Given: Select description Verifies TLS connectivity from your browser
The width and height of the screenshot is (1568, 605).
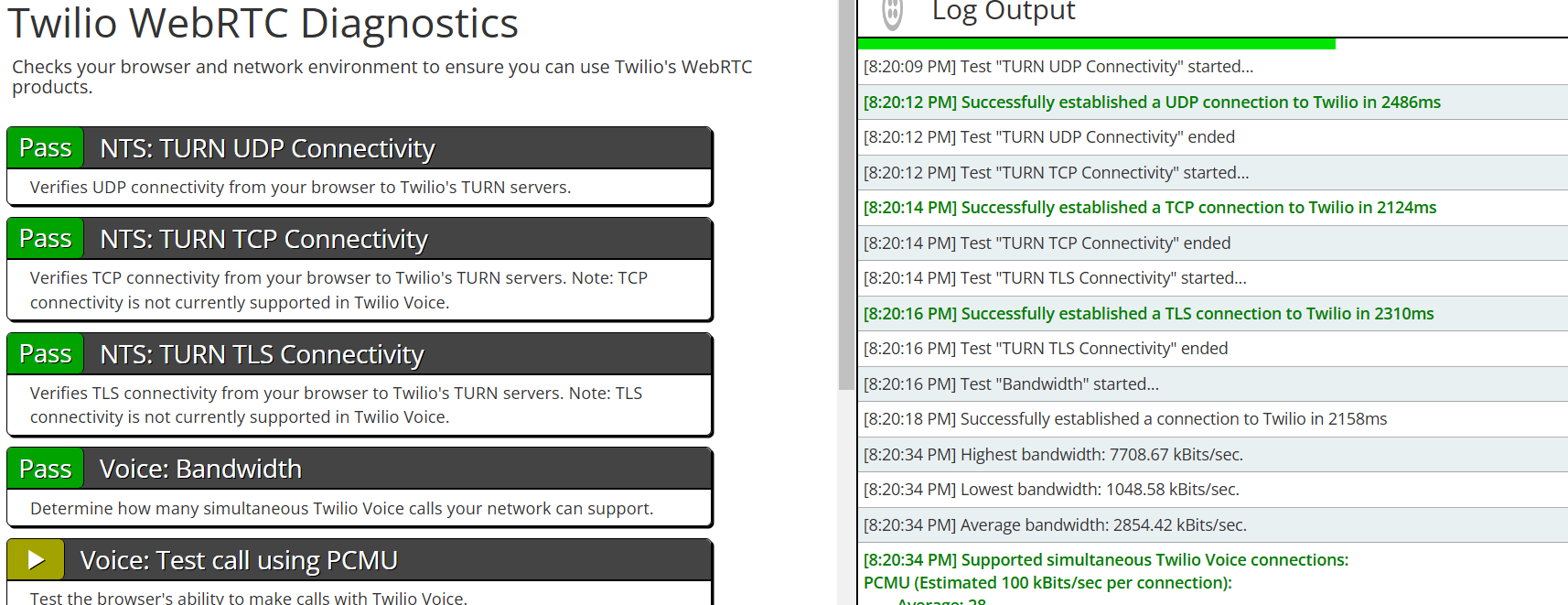Looking at the screenshot, I should tap(336, 405).
